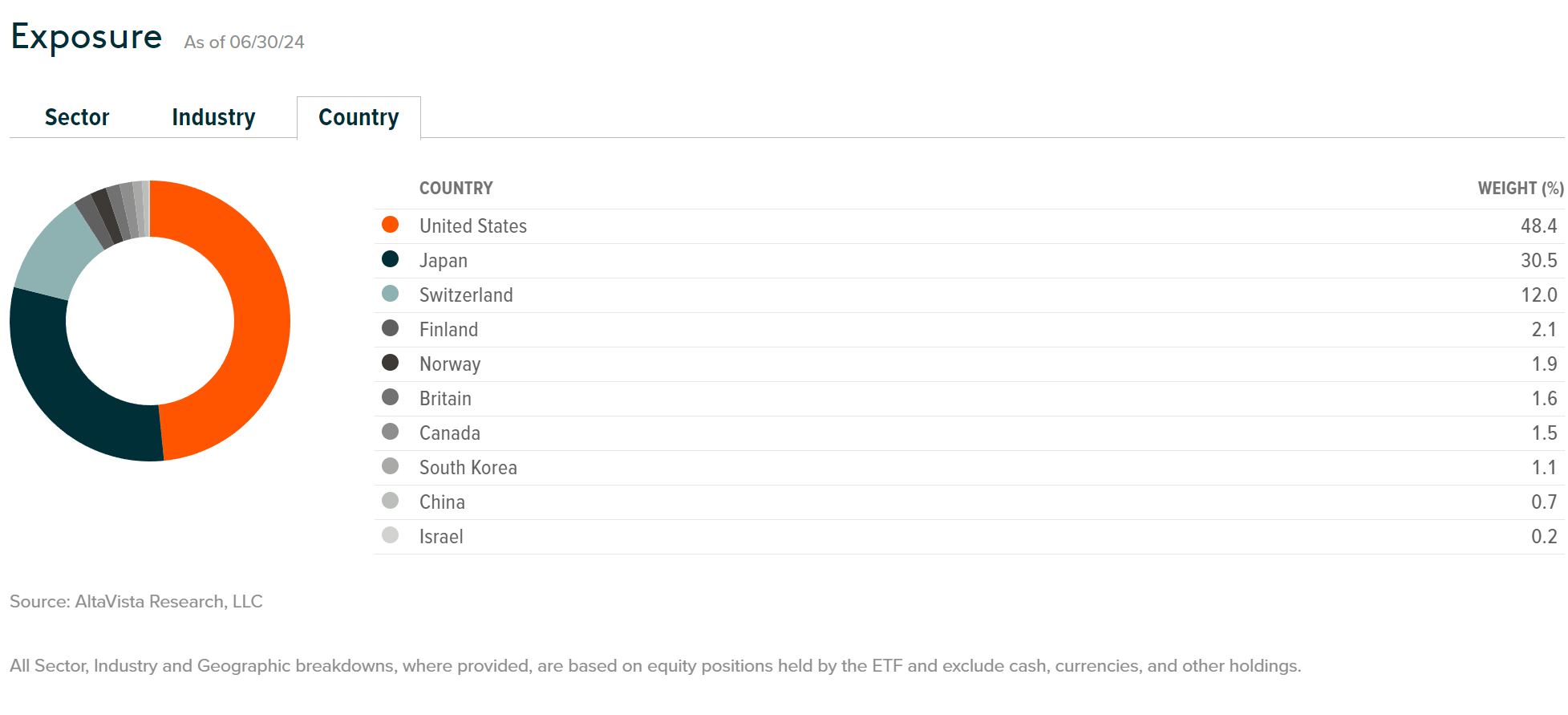Click the AltaVista Research source text

click(136, 600)
